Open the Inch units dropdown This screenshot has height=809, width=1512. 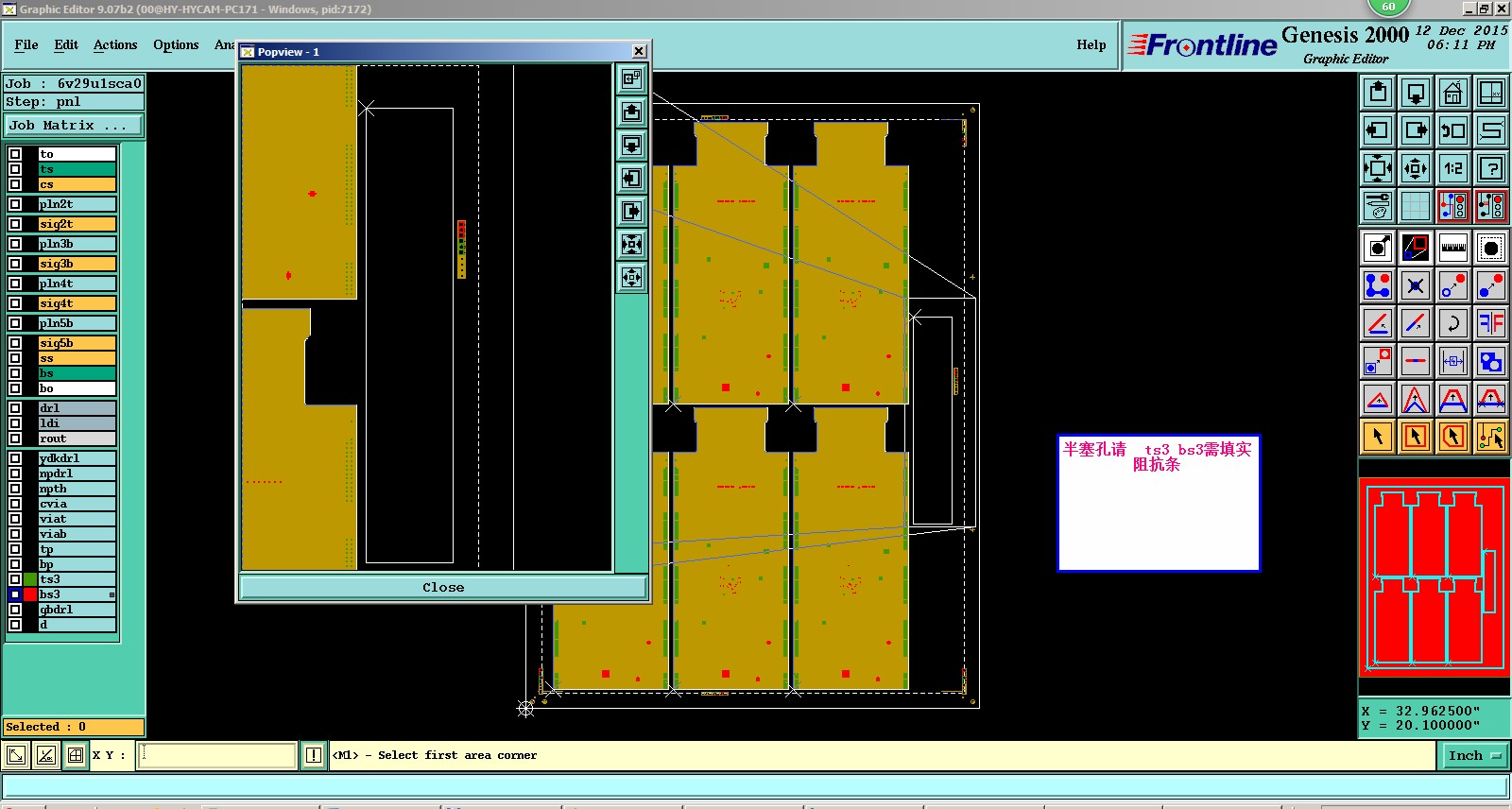[1474, 755]
